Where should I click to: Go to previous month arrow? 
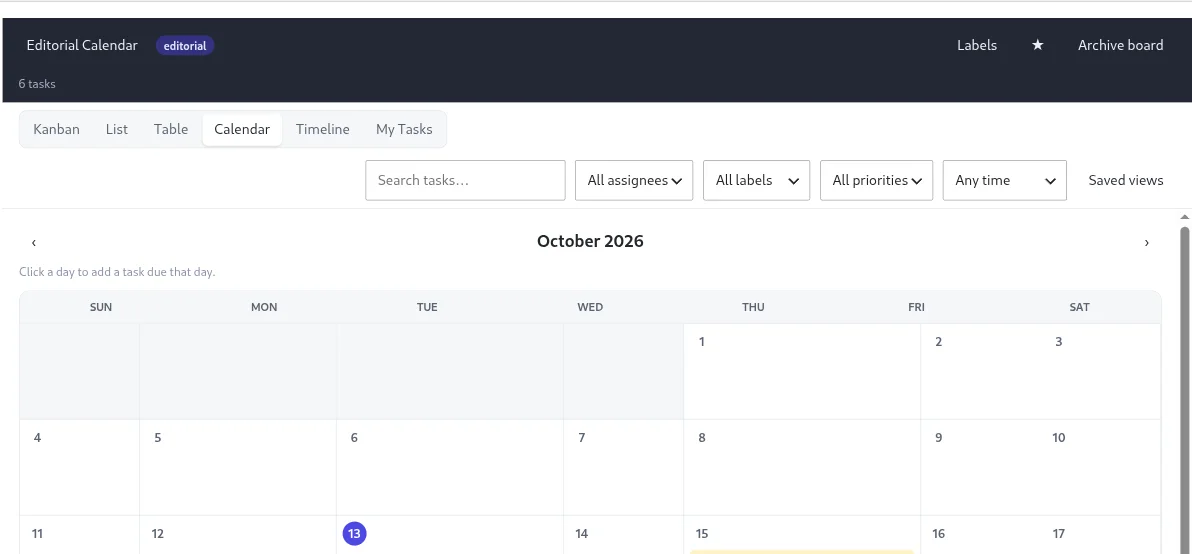click(33, 242)
